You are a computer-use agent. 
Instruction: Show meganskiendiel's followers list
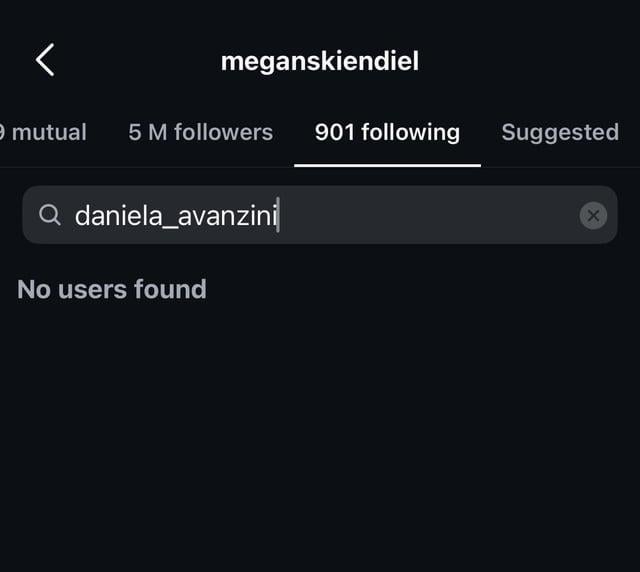pyautogui.click(x=200, y=132)
